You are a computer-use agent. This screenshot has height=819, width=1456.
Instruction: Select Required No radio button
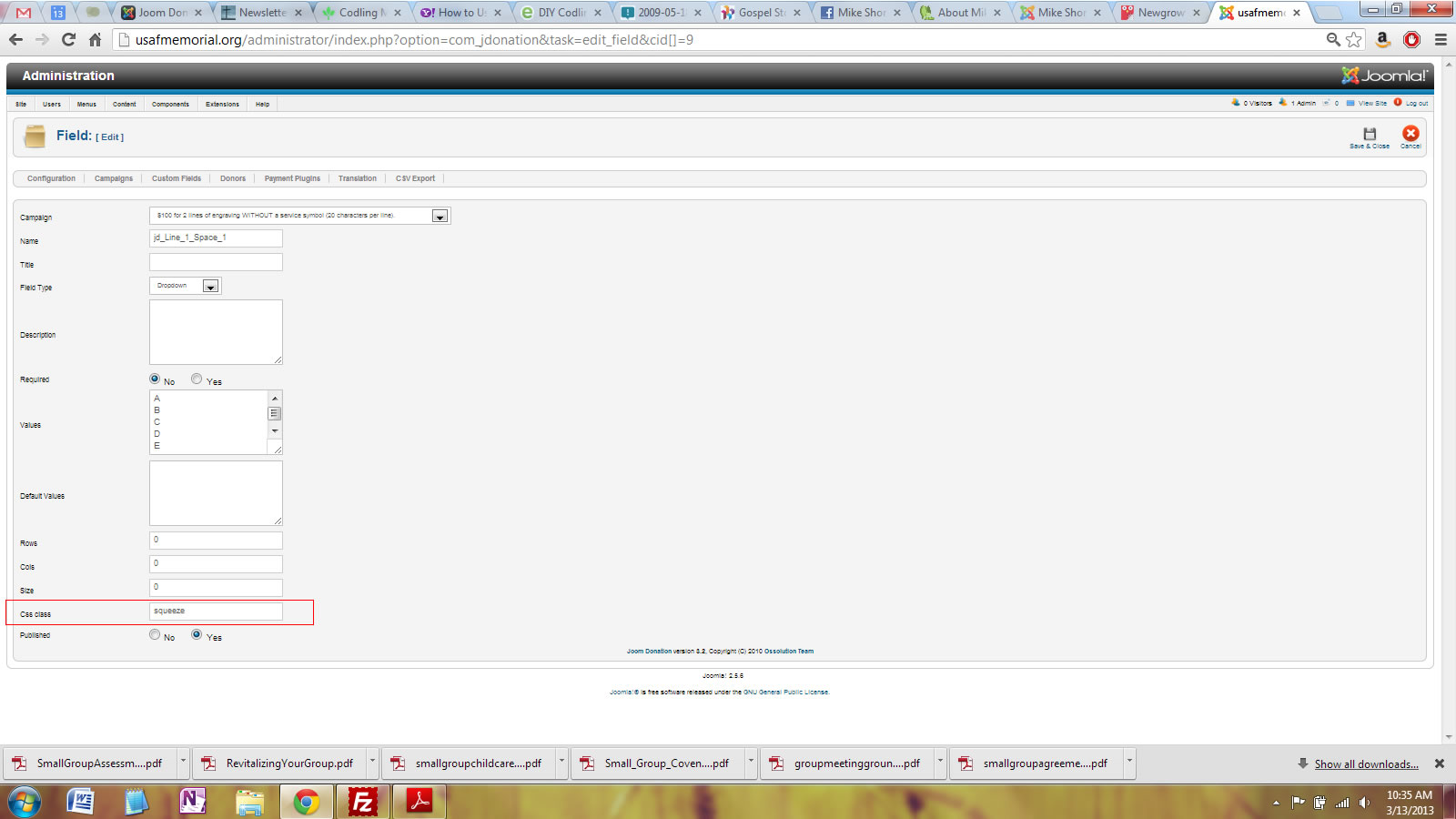[155, 379]
